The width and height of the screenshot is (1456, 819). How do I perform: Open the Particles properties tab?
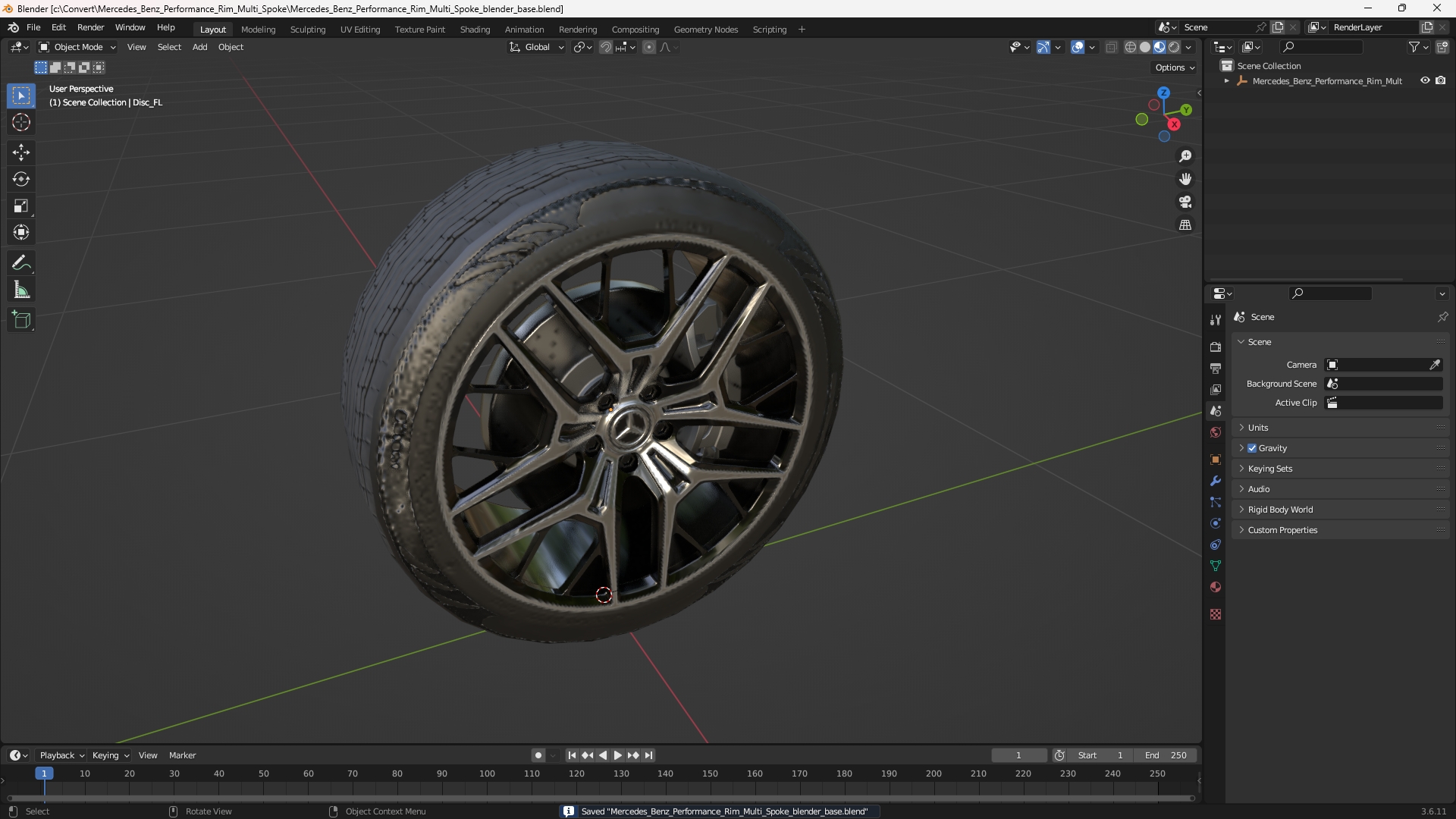coord(1216,502)
